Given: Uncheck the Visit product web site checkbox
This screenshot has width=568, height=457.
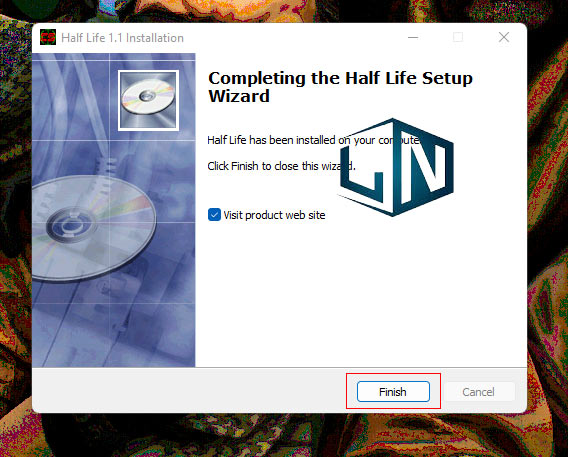Looking at the screenshot, I should 214,215.
